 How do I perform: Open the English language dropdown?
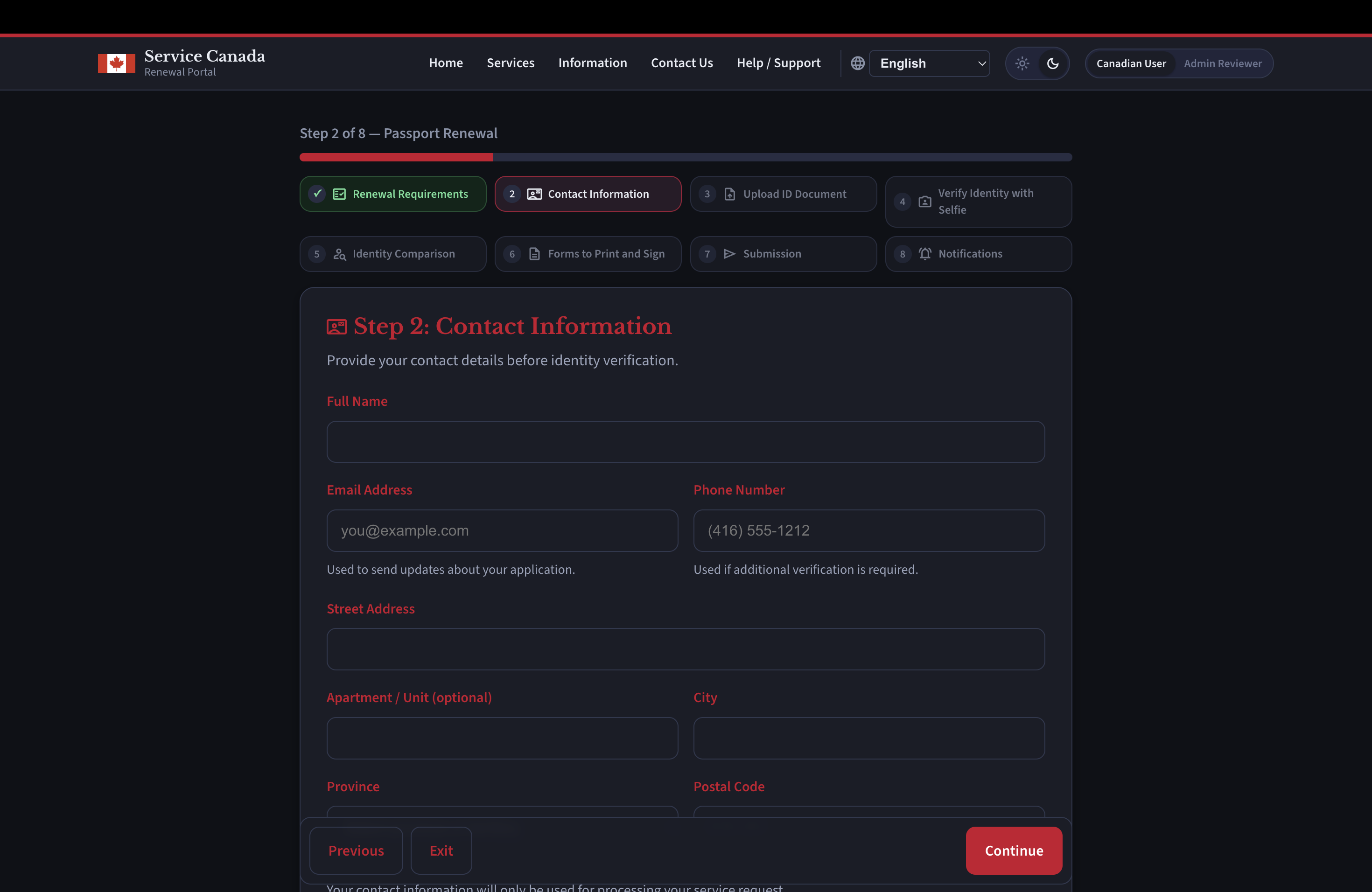pos(929,63)
